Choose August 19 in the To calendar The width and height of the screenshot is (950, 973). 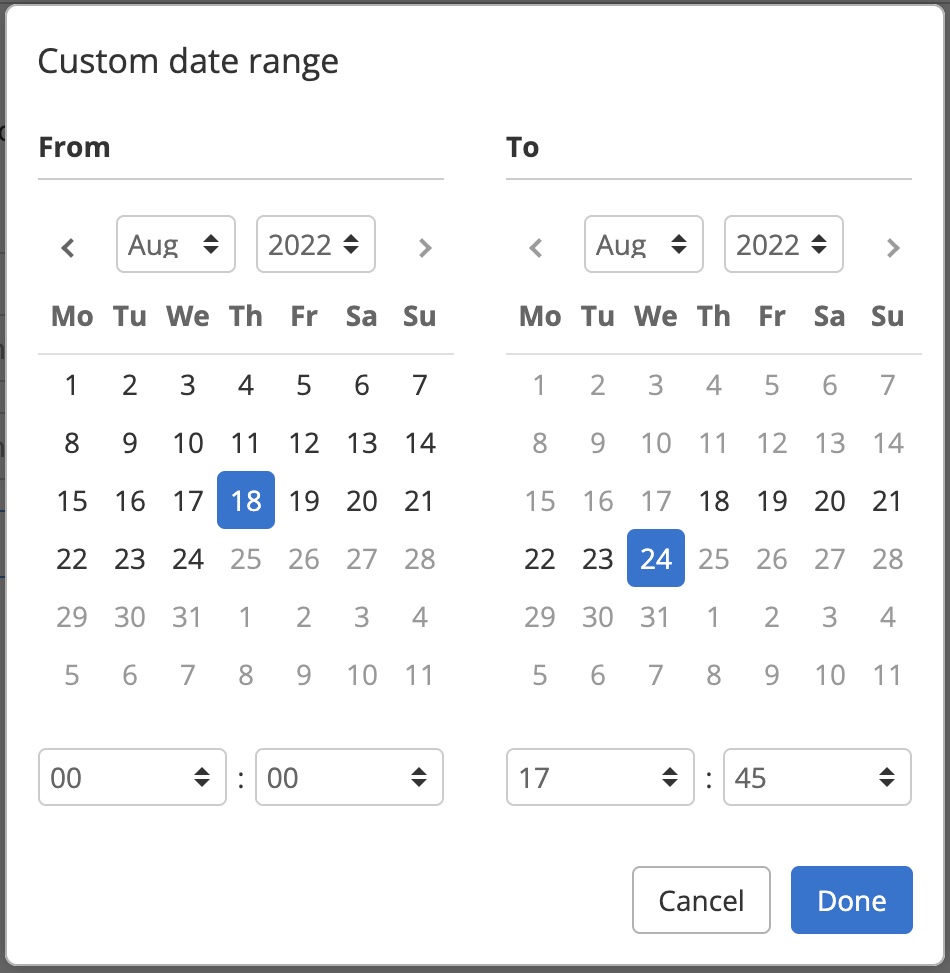771,501
